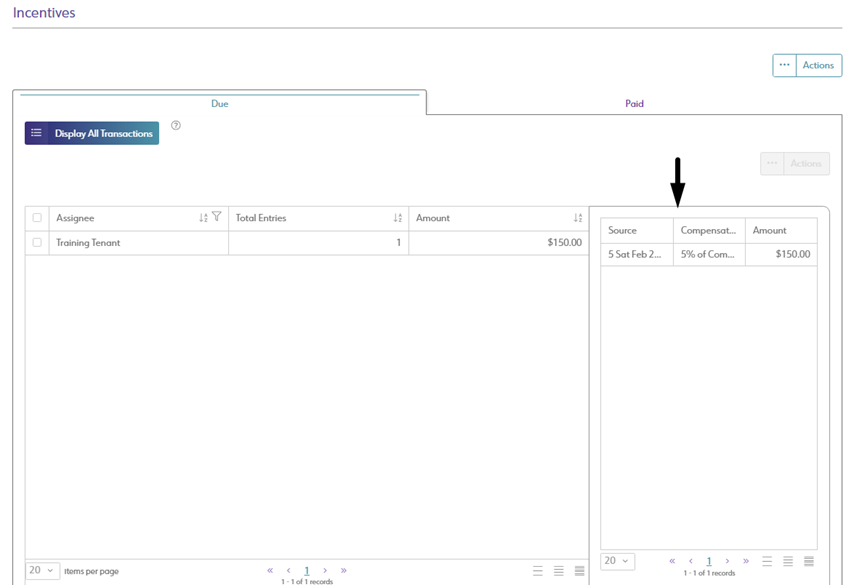Click the last-page double-arrow control

click(x=343, y=570)
